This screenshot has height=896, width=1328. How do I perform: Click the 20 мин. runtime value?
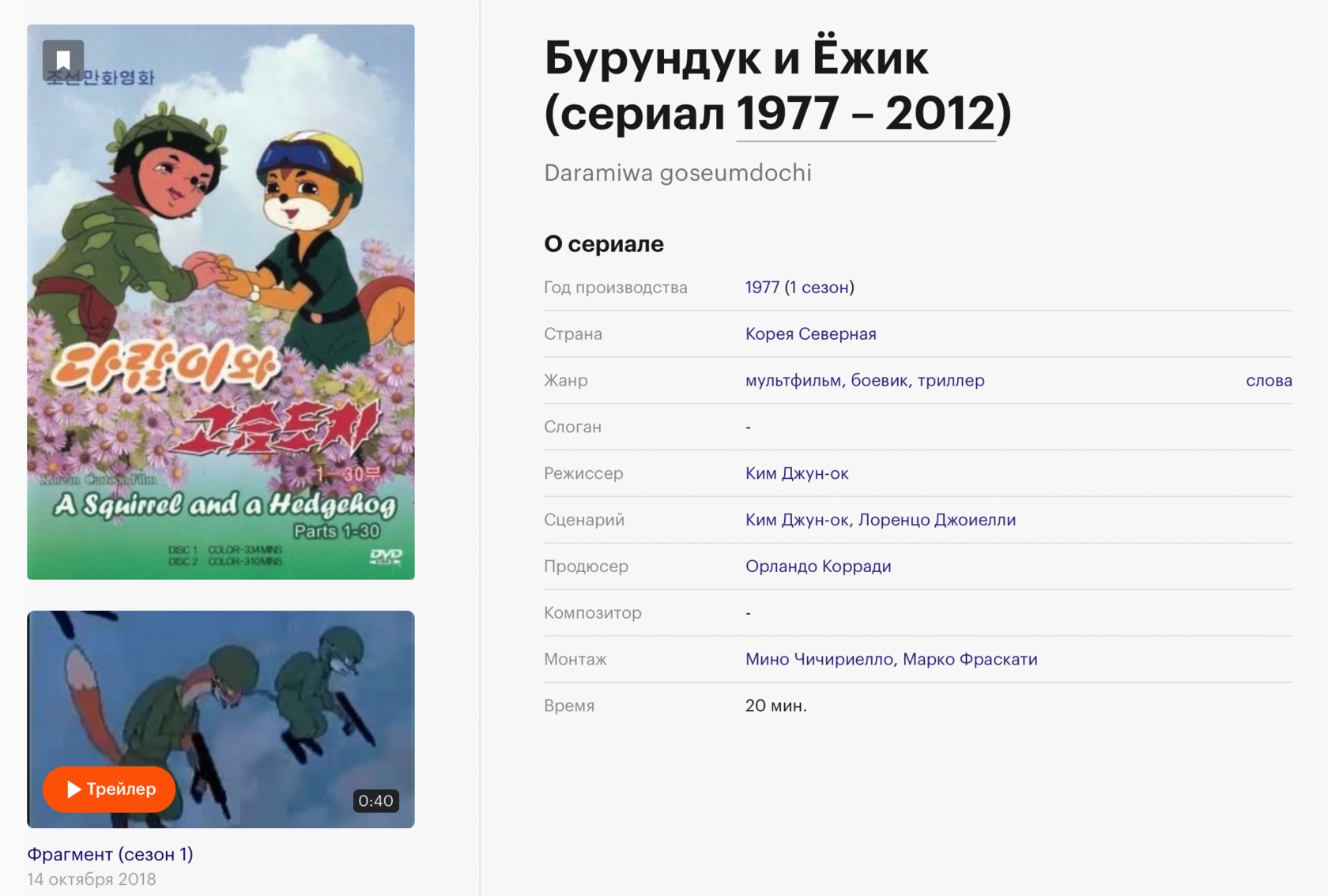[775, 706]
